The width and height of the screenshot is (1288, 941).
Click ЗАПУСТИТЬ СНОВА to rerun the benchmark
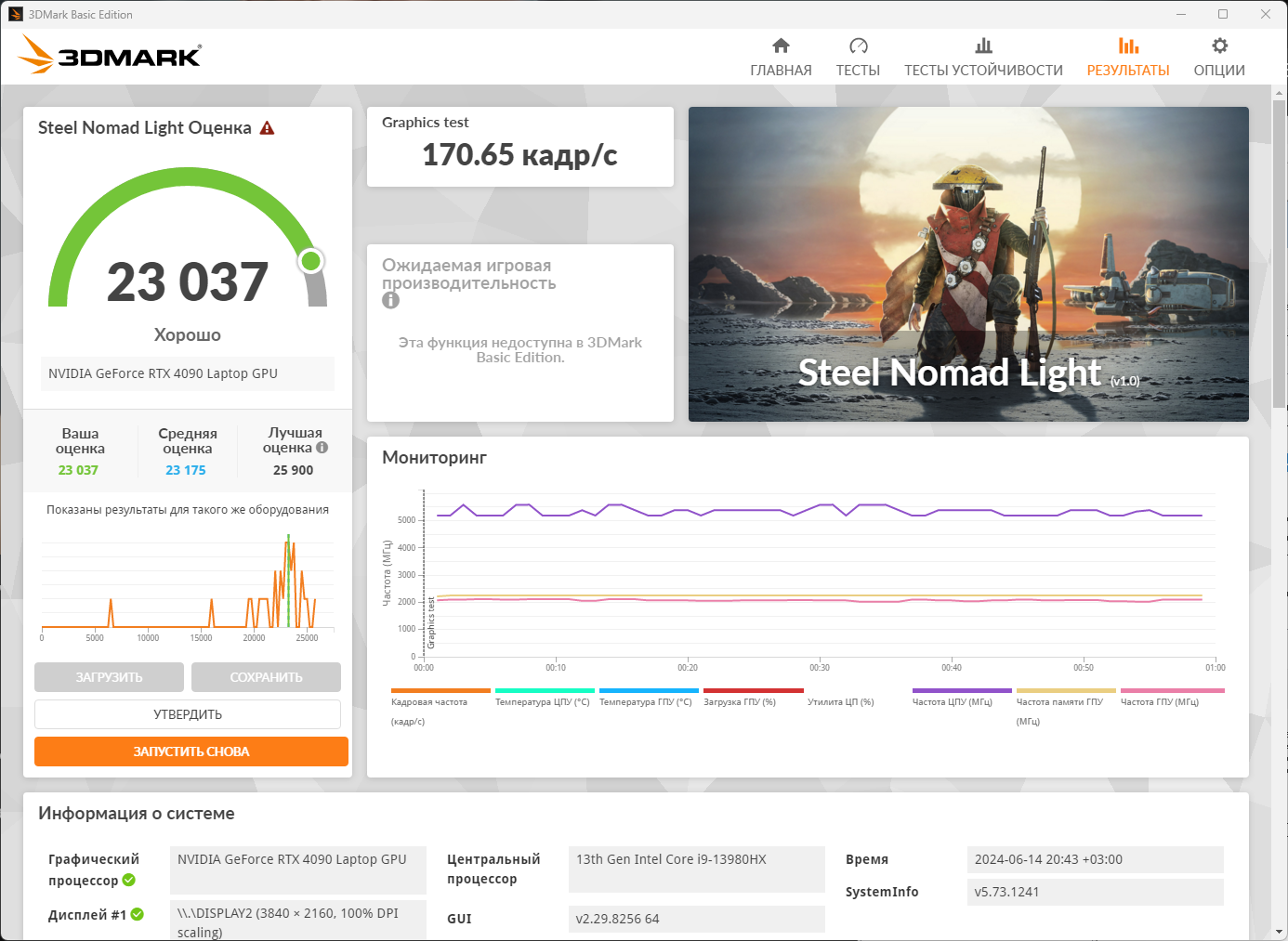(191, 751)
